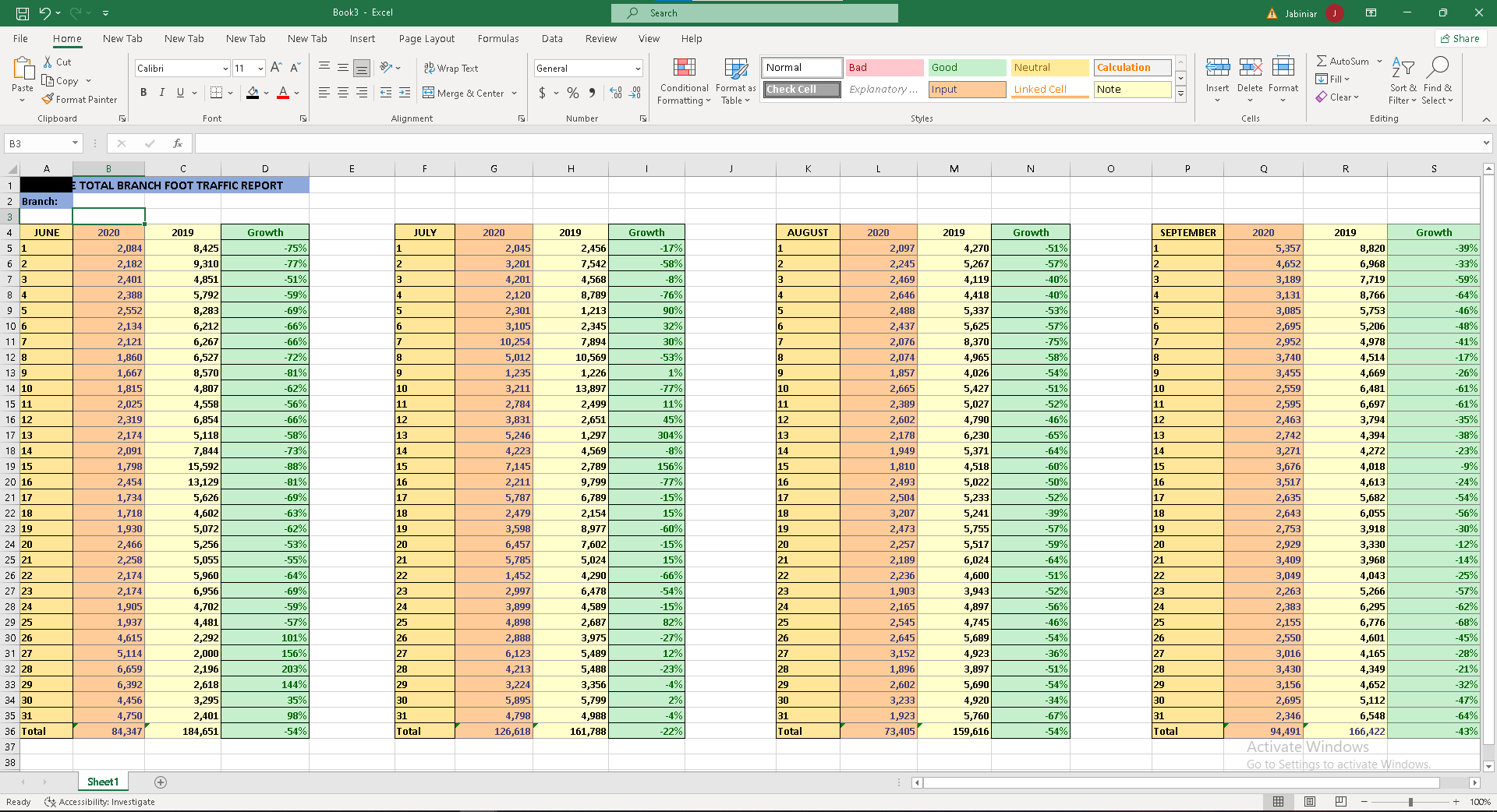Click the Decrease Indent icon
Screen dimensions: 1497x812
coord(386,93)
